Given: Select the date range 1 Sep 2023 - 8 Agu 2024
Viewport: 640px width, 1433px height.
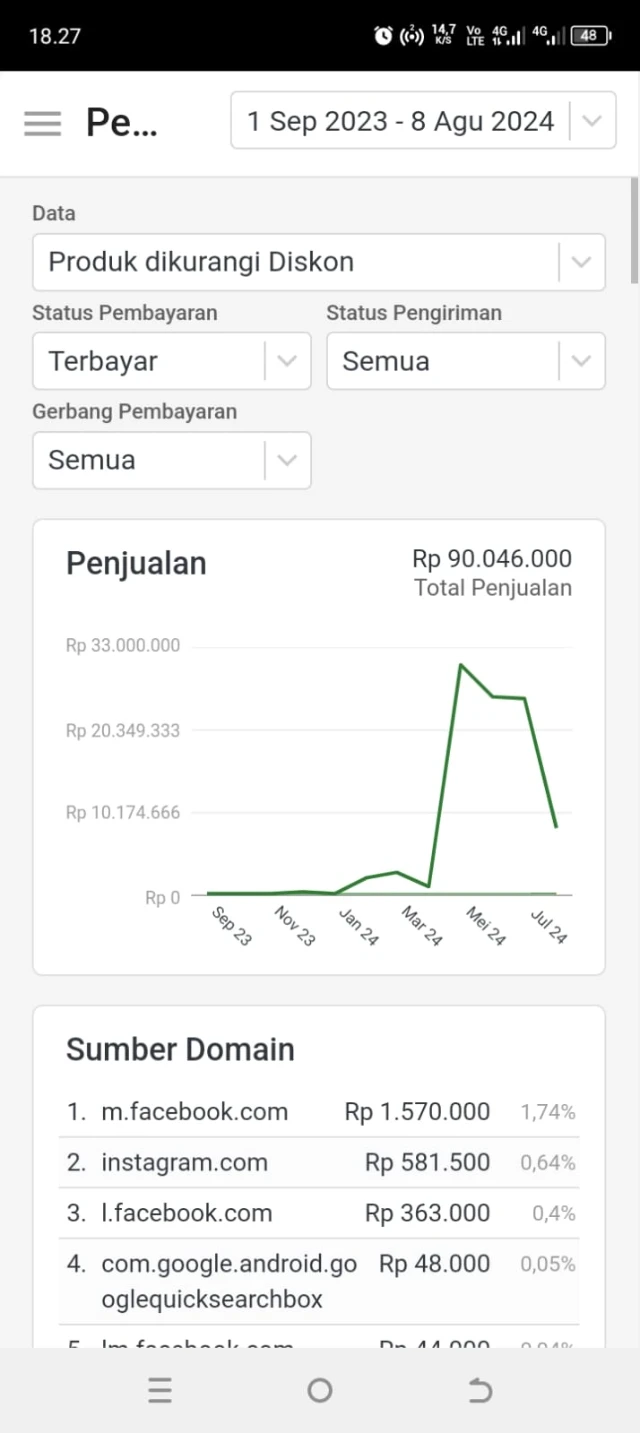Looking at the screenshot, I should [400, 121].
